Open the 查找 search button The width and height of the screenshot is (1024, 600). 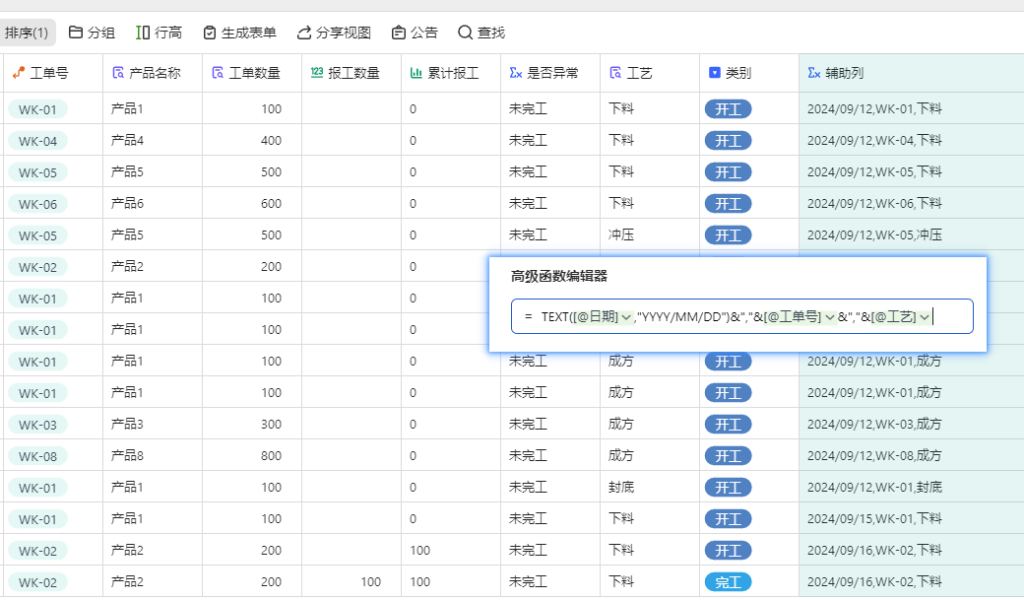coord(481,33)
